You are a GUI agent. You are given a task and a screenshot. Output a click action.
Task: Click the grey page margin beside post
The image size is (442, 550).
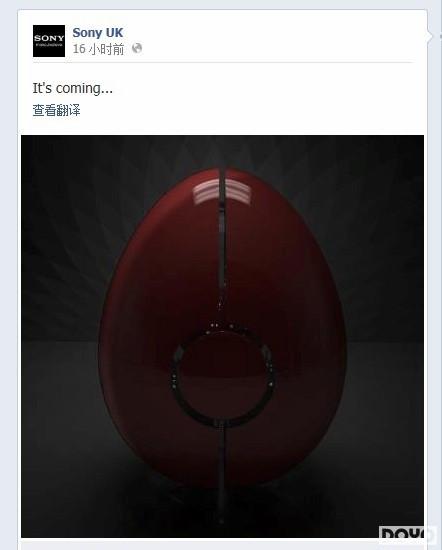click(9, 281)
